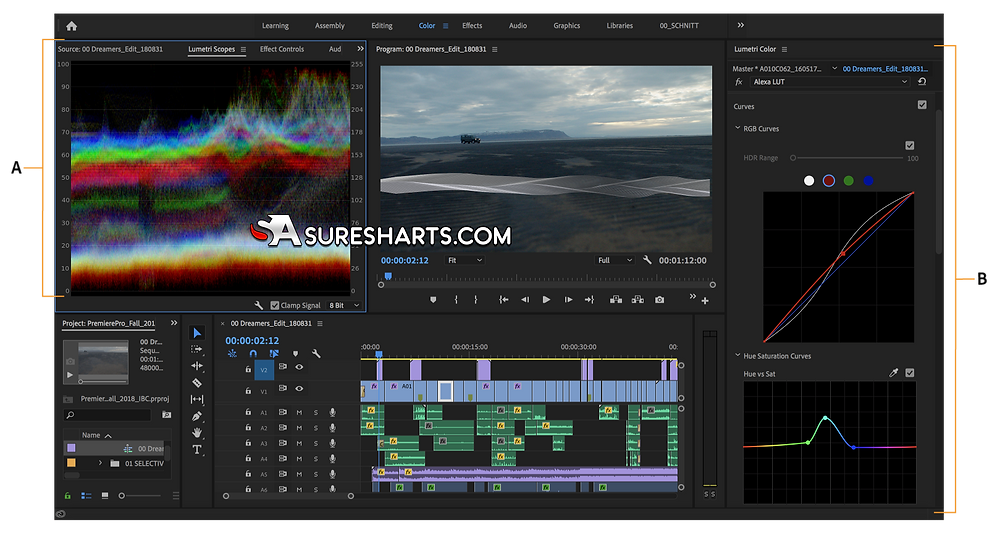Toggle the Curves section checkbox
This screenshot has height=533, width=1000.
coord(922,105)
